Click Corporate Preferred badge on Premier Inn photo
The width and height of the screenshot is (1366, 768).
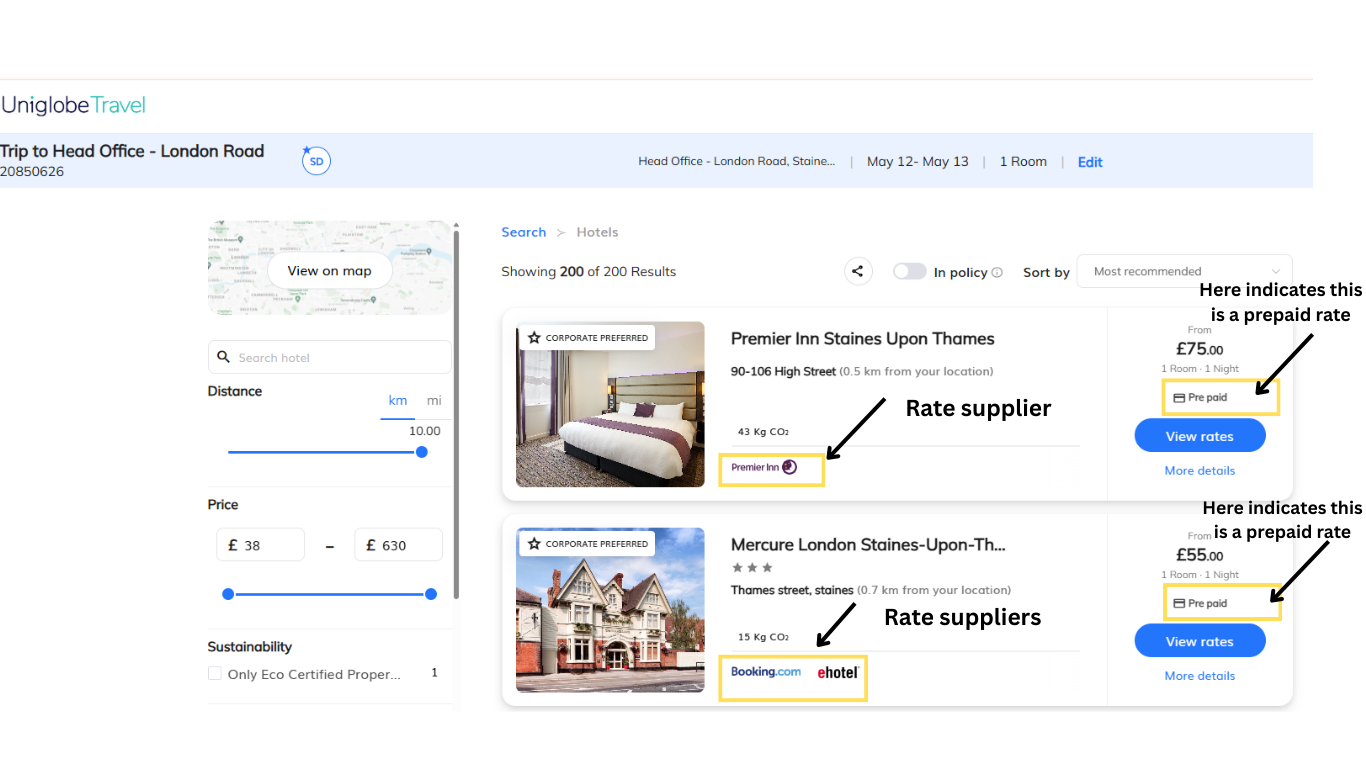click(x=588, y=338)
